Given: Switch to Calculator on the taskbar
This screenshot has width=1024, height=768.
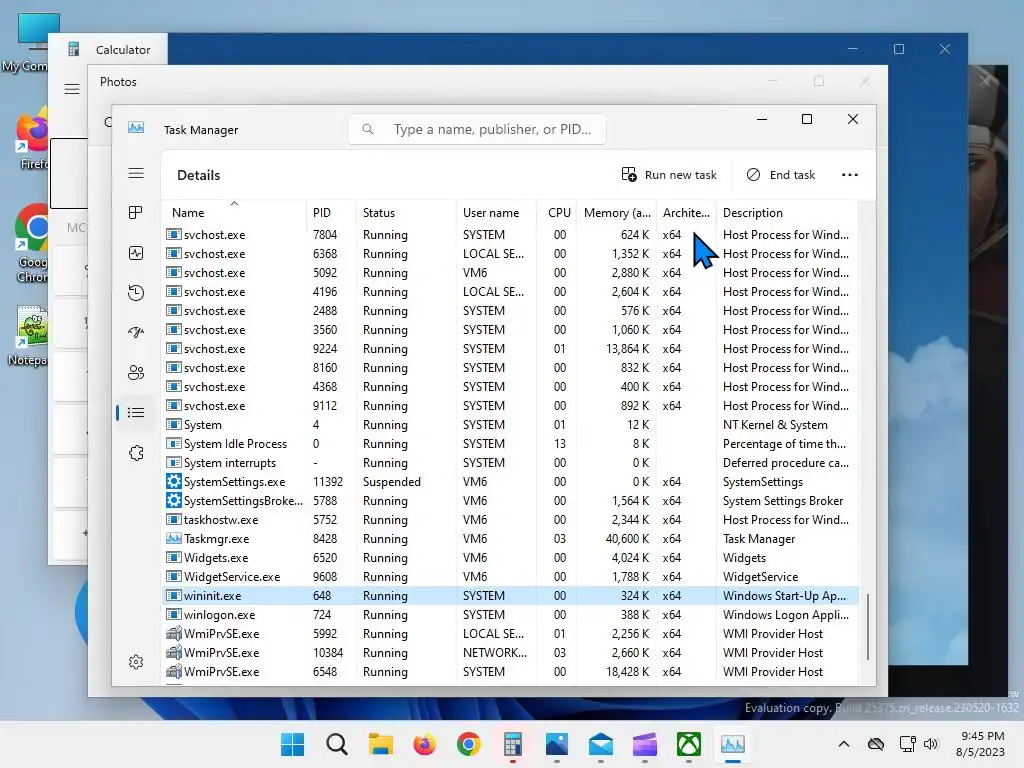Looking at the screenshot, I should click(513, 744).
